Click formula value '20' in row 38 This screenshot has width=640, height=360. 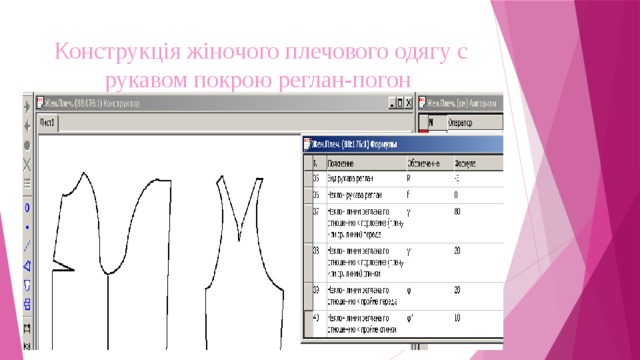(457, 251)
